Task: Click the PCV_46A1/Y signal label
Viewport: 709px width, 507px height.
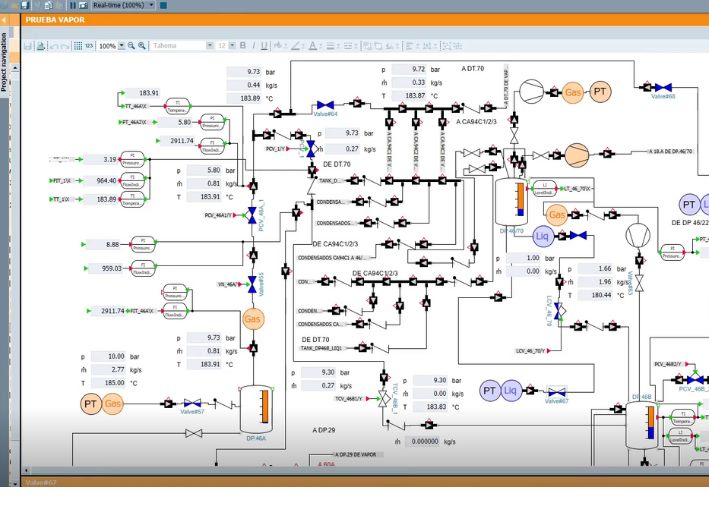Action: point(218,215)
